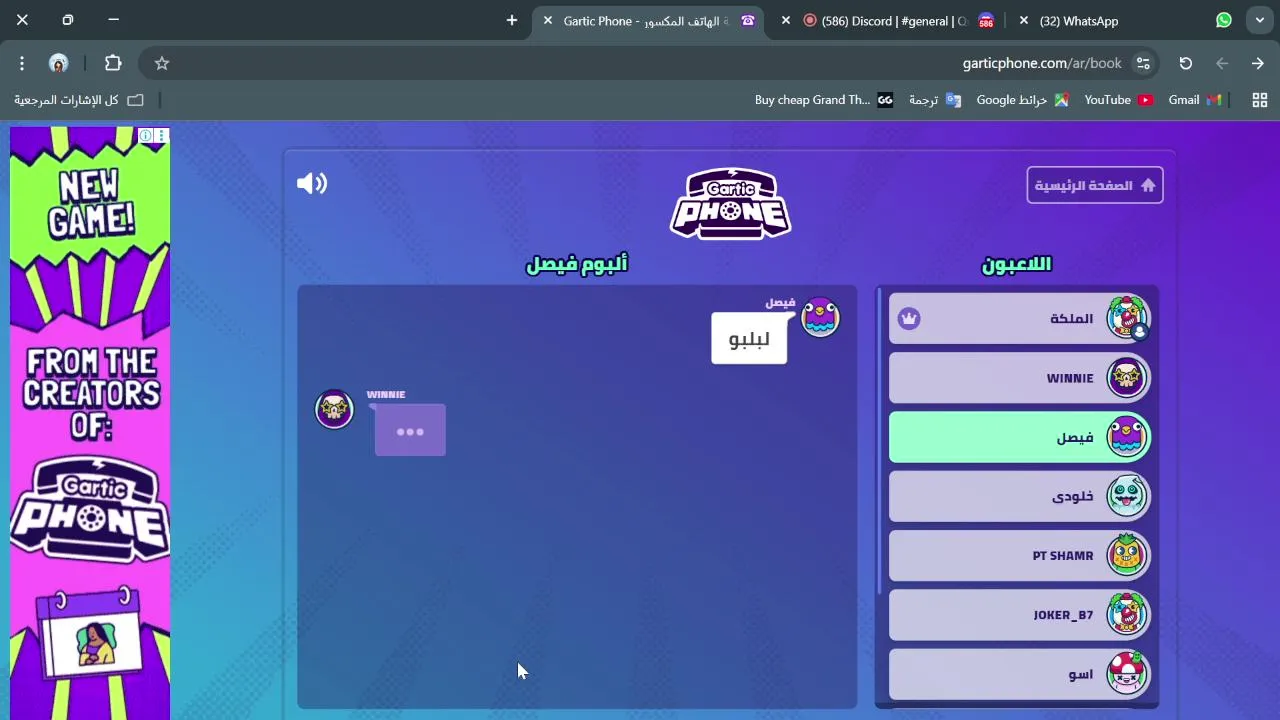Screen dimensions: 1280x720
Task: Select player الملكة in the list
Action: 1020,319
